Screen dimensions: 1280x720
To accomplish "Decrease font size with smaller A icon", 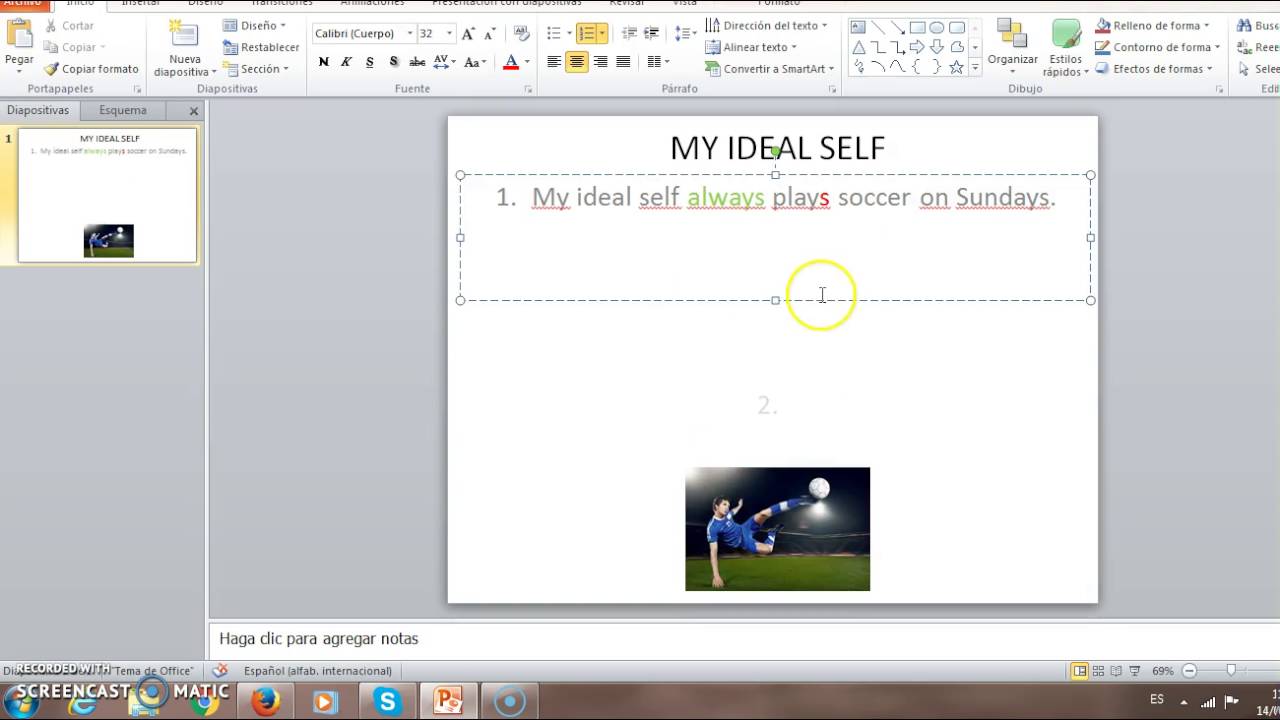I will (488, 34).
